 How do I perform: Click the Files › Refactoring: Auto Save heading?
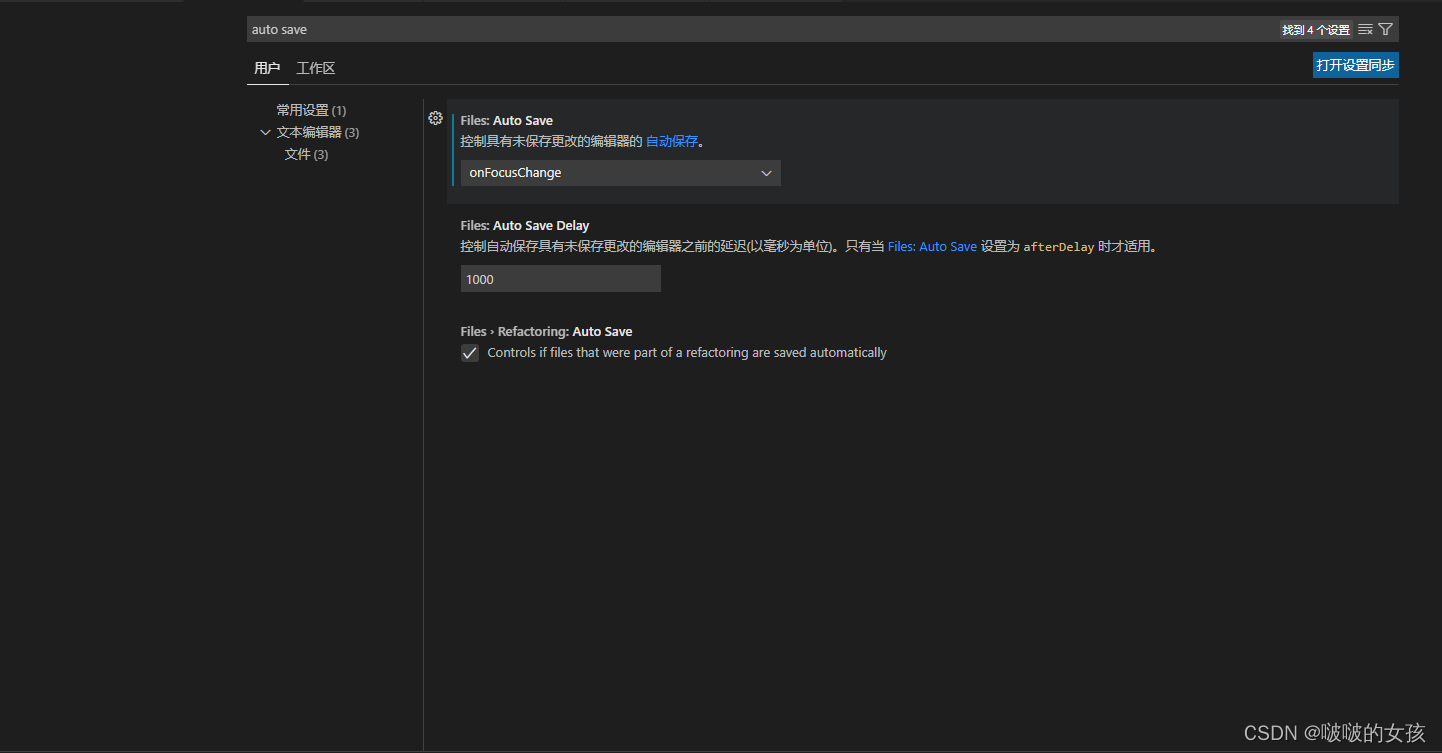[x=547, y=331]
